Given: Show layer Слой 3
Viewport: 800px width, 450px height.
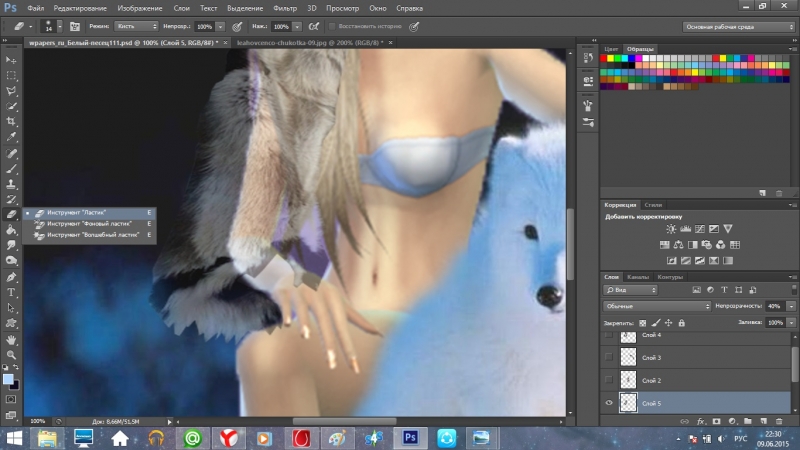Looking at the screenshot, I should [x=609, y=357].
